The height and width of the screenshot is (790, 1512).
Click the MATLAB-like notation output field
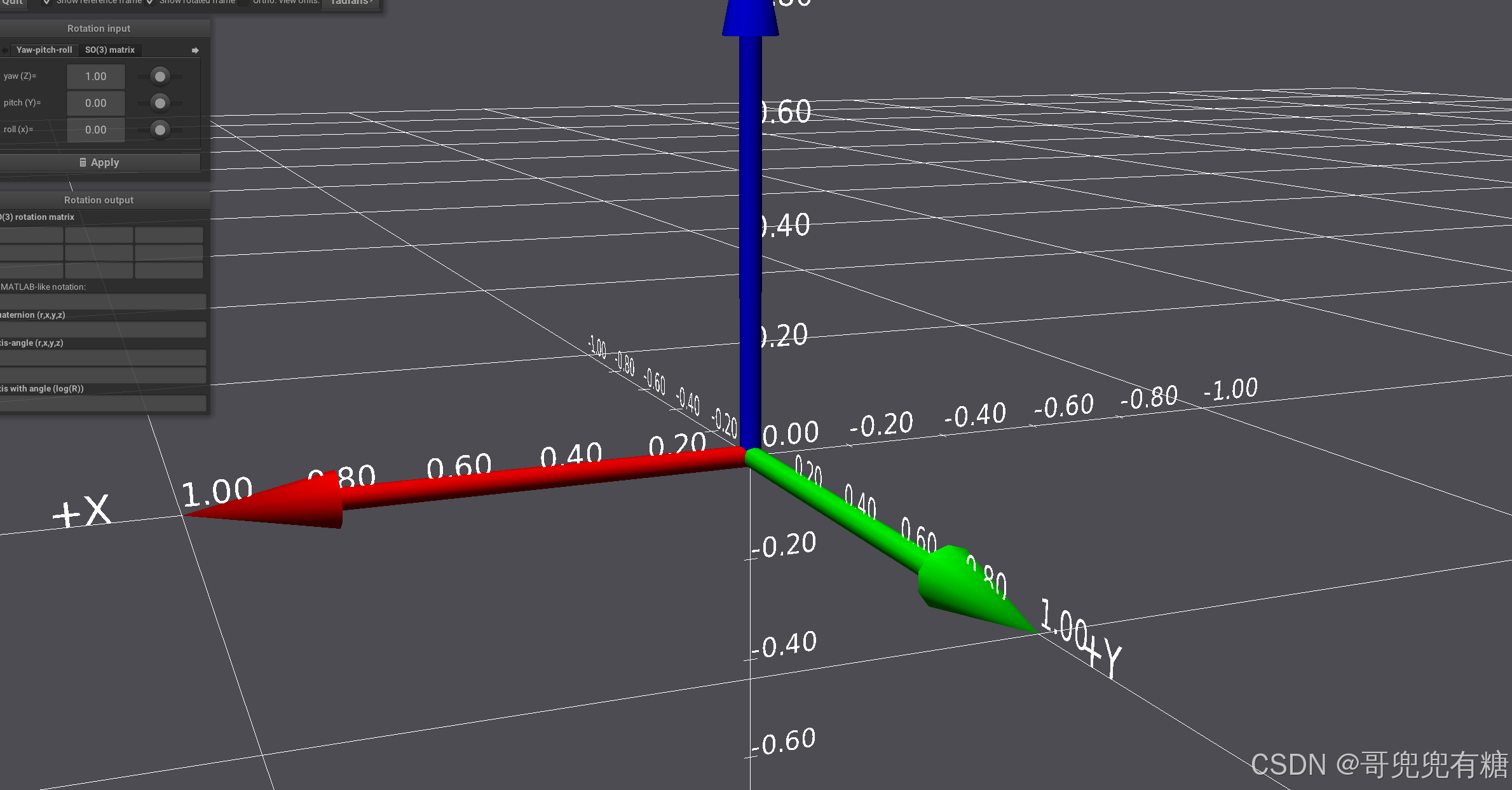point(103,301)
